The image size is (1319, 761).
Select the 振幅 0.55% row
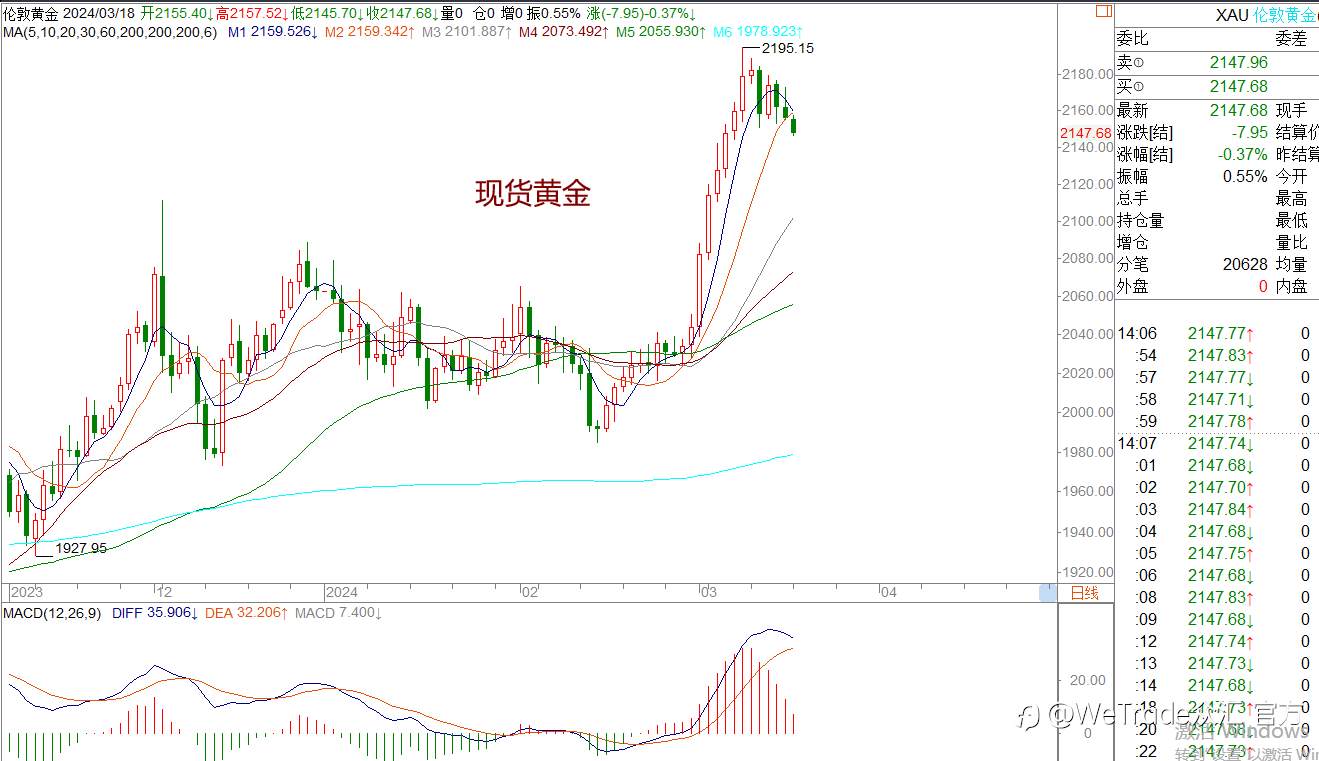click(1192, 176)
